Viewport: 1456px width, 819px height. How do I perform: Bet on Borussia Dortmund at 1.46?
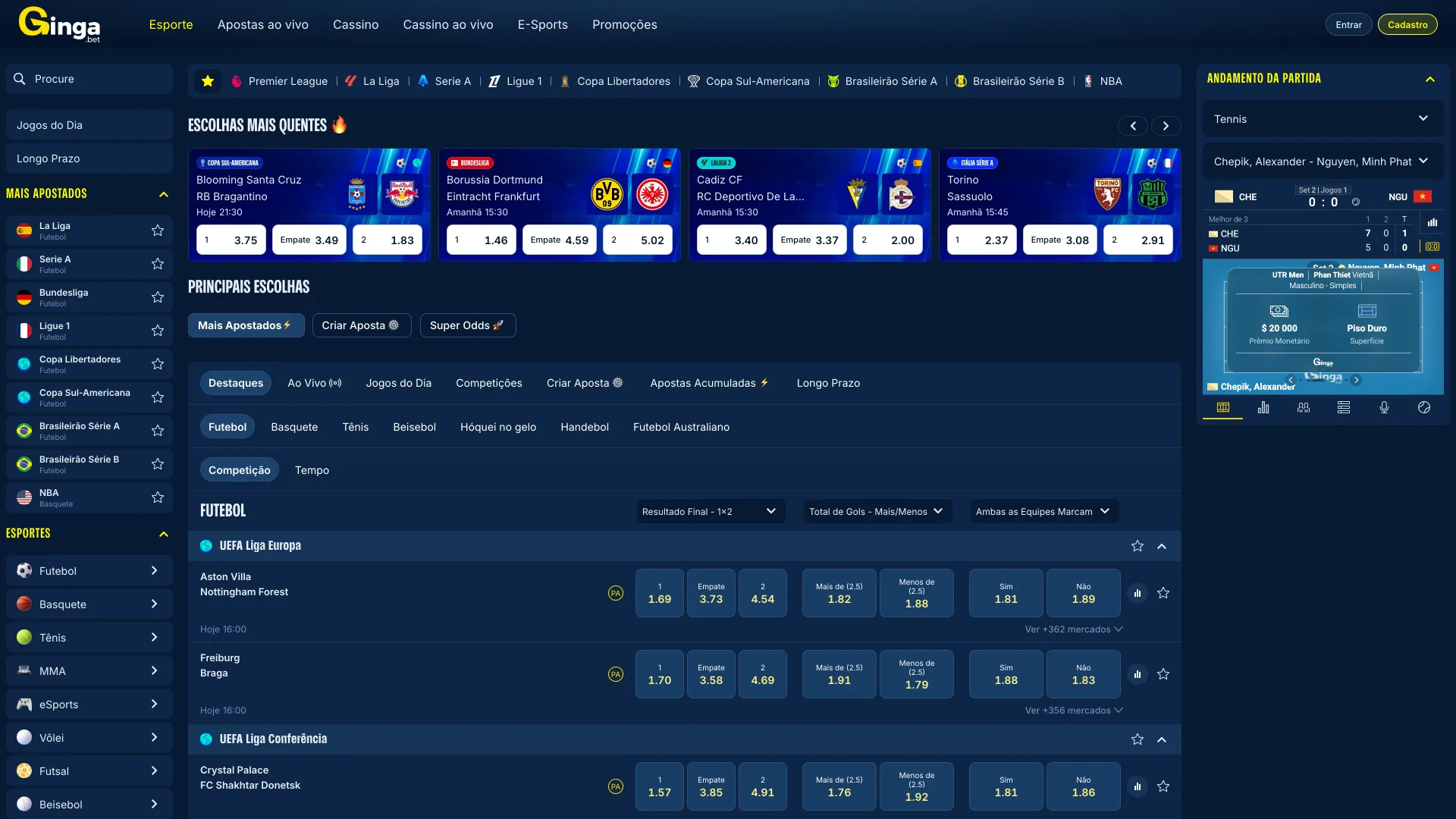pyautogui.click(x=482, y=240)
